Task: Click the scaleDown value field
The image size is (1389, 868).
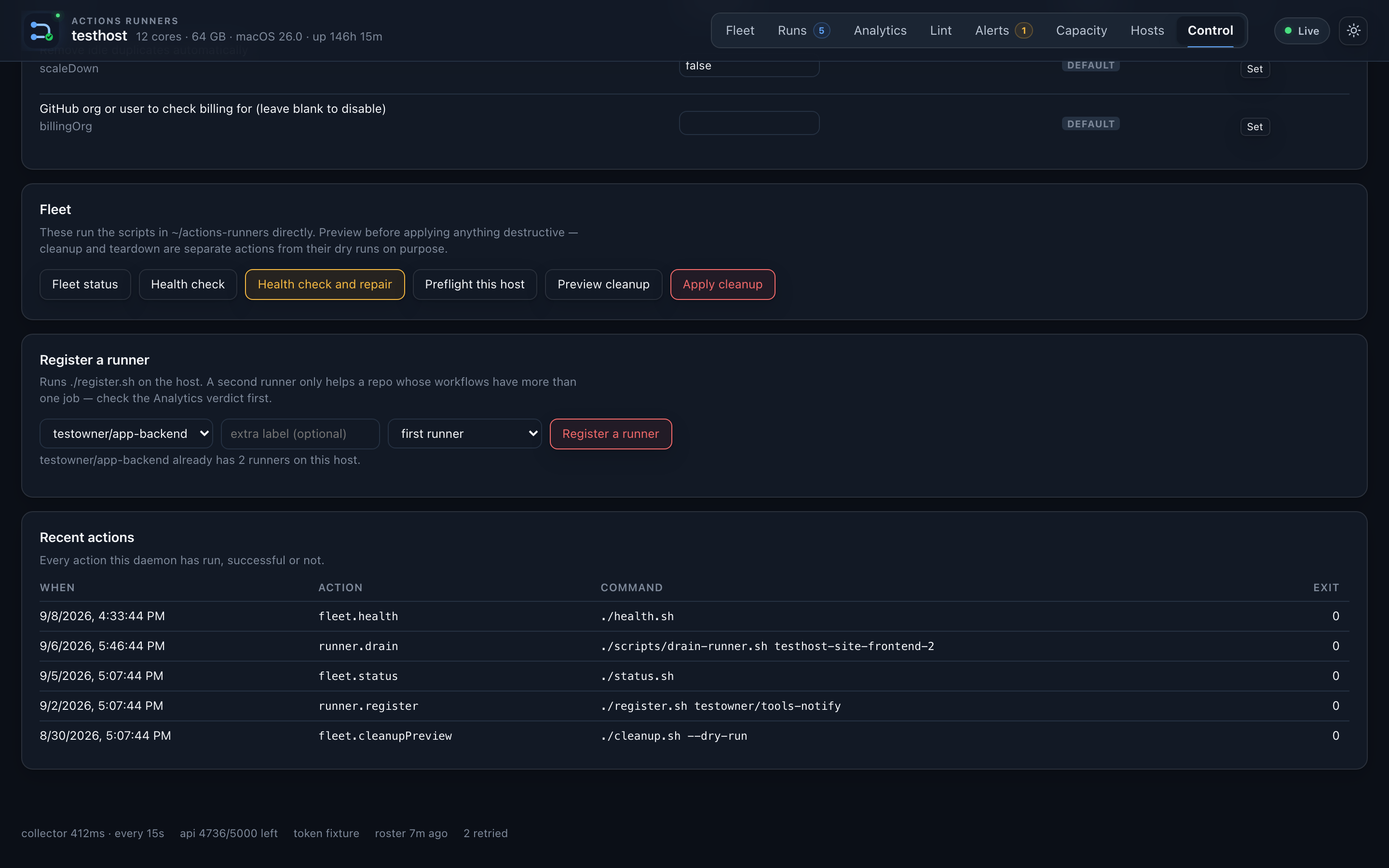Action: click(749, 67)
